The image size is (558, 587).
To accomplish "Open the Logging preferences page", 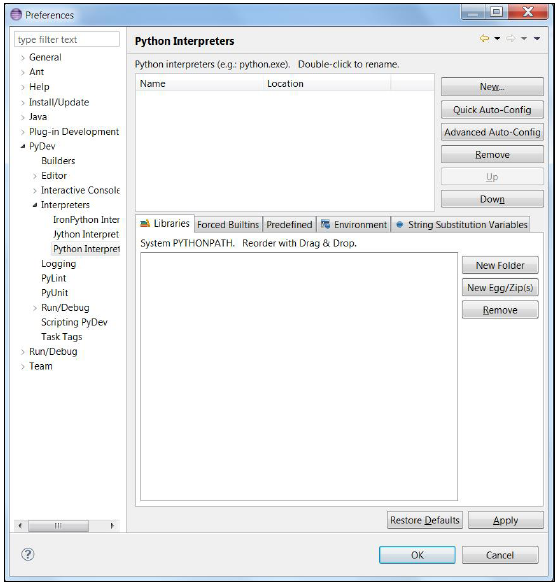I will point(58,264).
